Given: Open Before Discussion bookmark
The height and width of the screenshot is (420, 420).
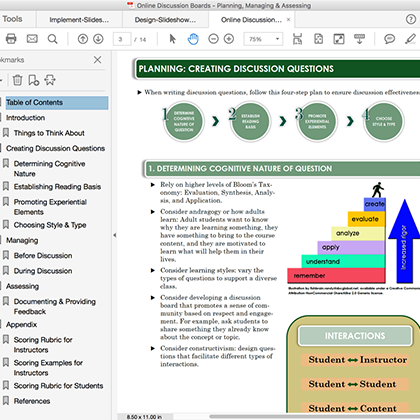Looking at the screenshot, I should (x=43, y=256).
